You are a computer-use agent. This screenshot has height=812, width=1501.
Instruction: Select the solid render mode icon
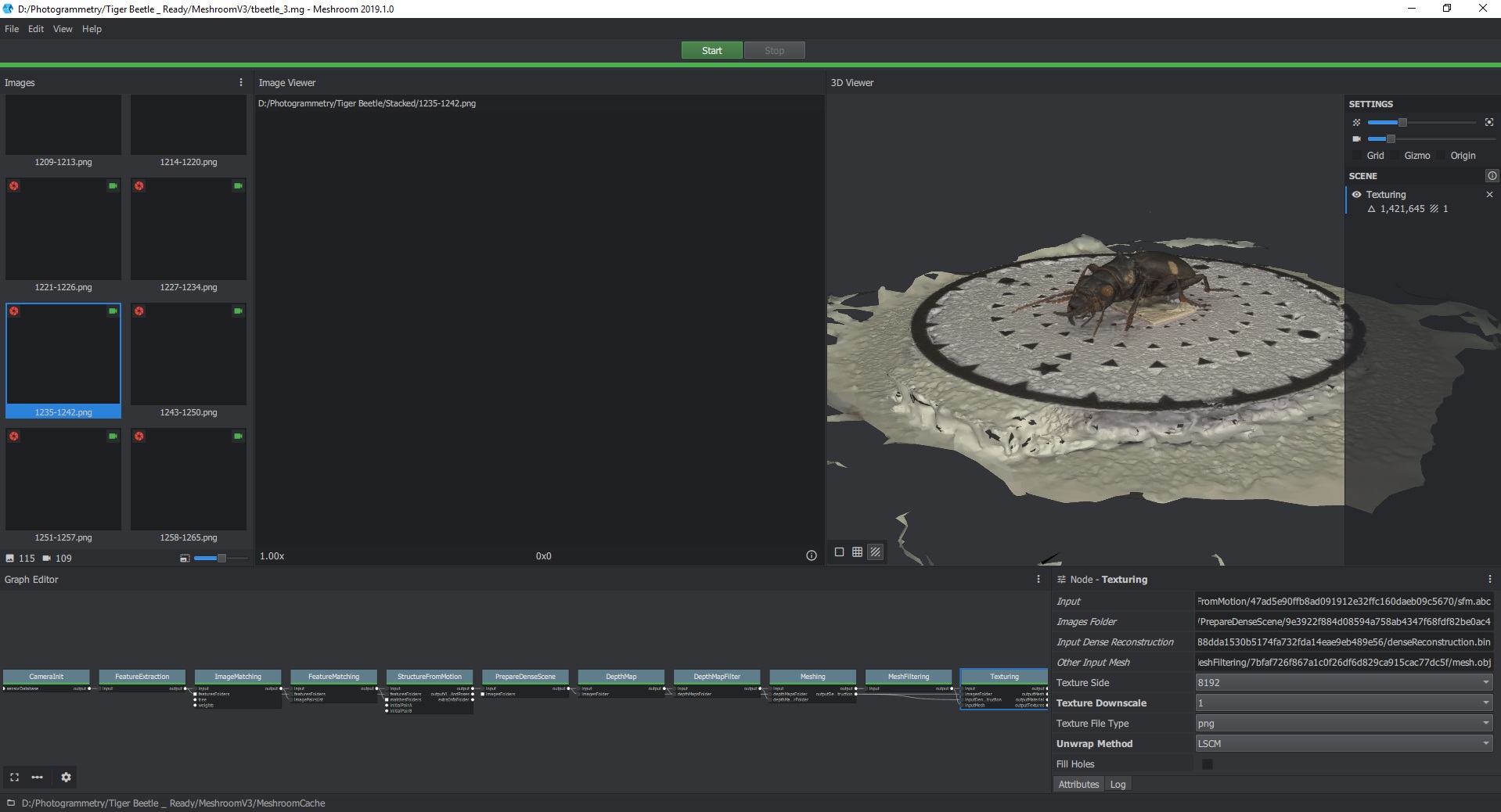[x=839, y=552]
